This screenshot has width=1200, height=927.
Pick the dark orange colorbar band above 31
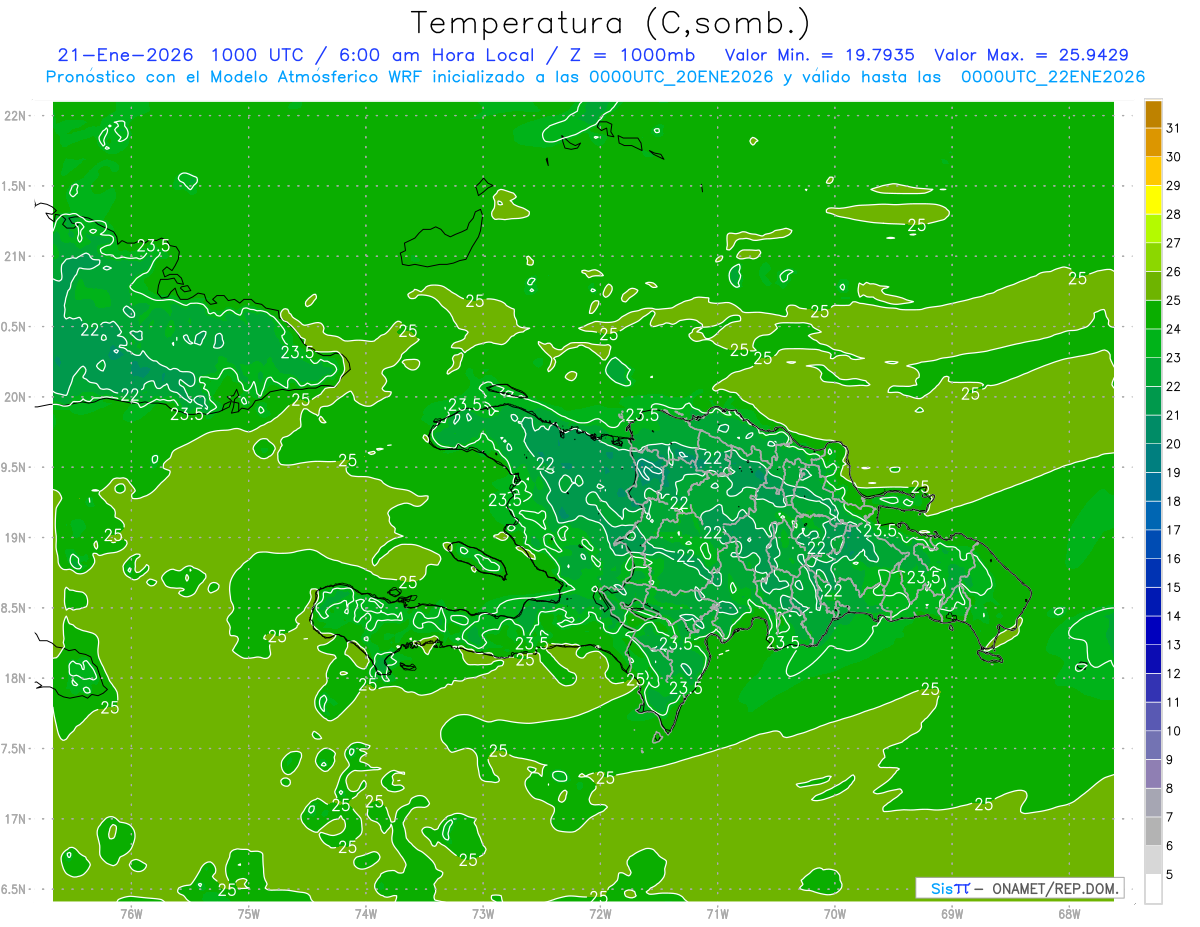point(1153,114)
